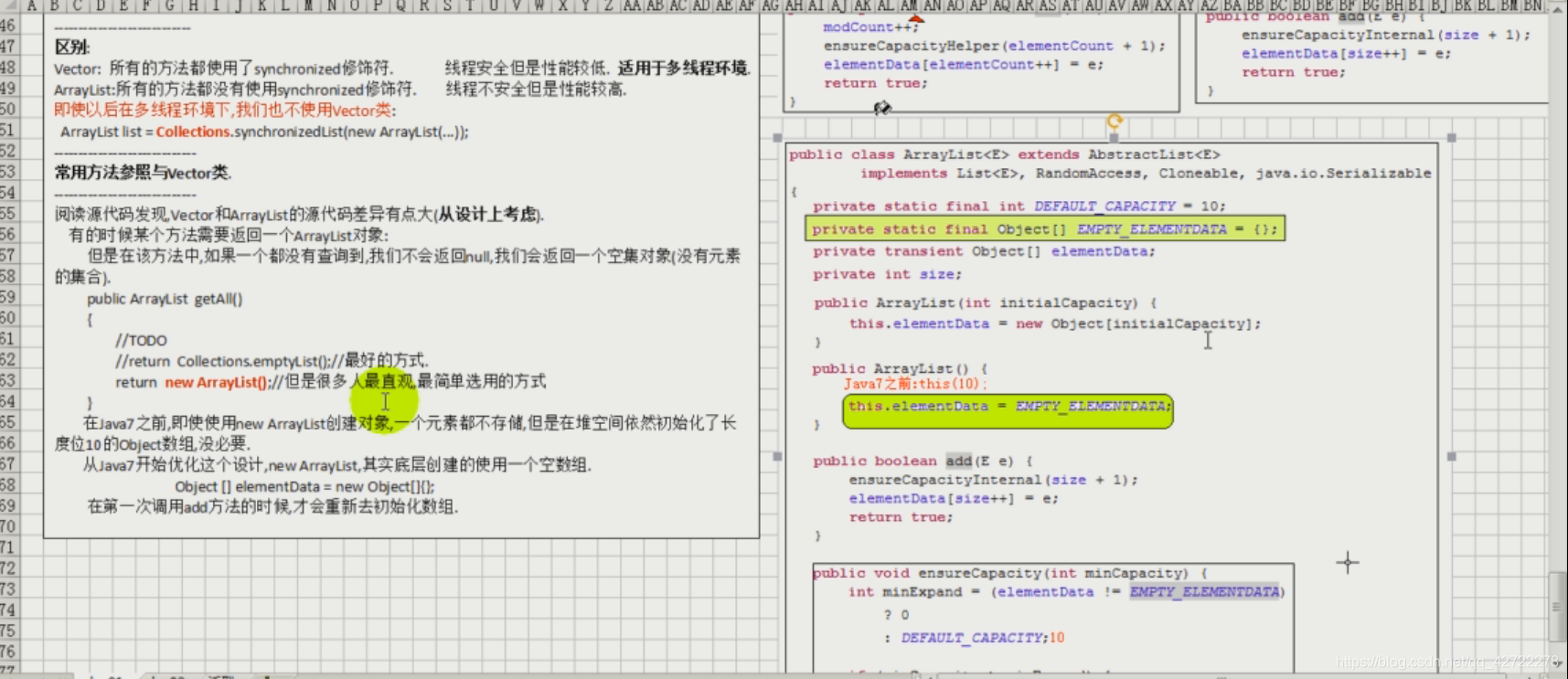Viewport: 1568px width, 679px height.
Task: Click 'public void ensureCapacity(int minCapacity) {'
Action: tap(1010, 573)
